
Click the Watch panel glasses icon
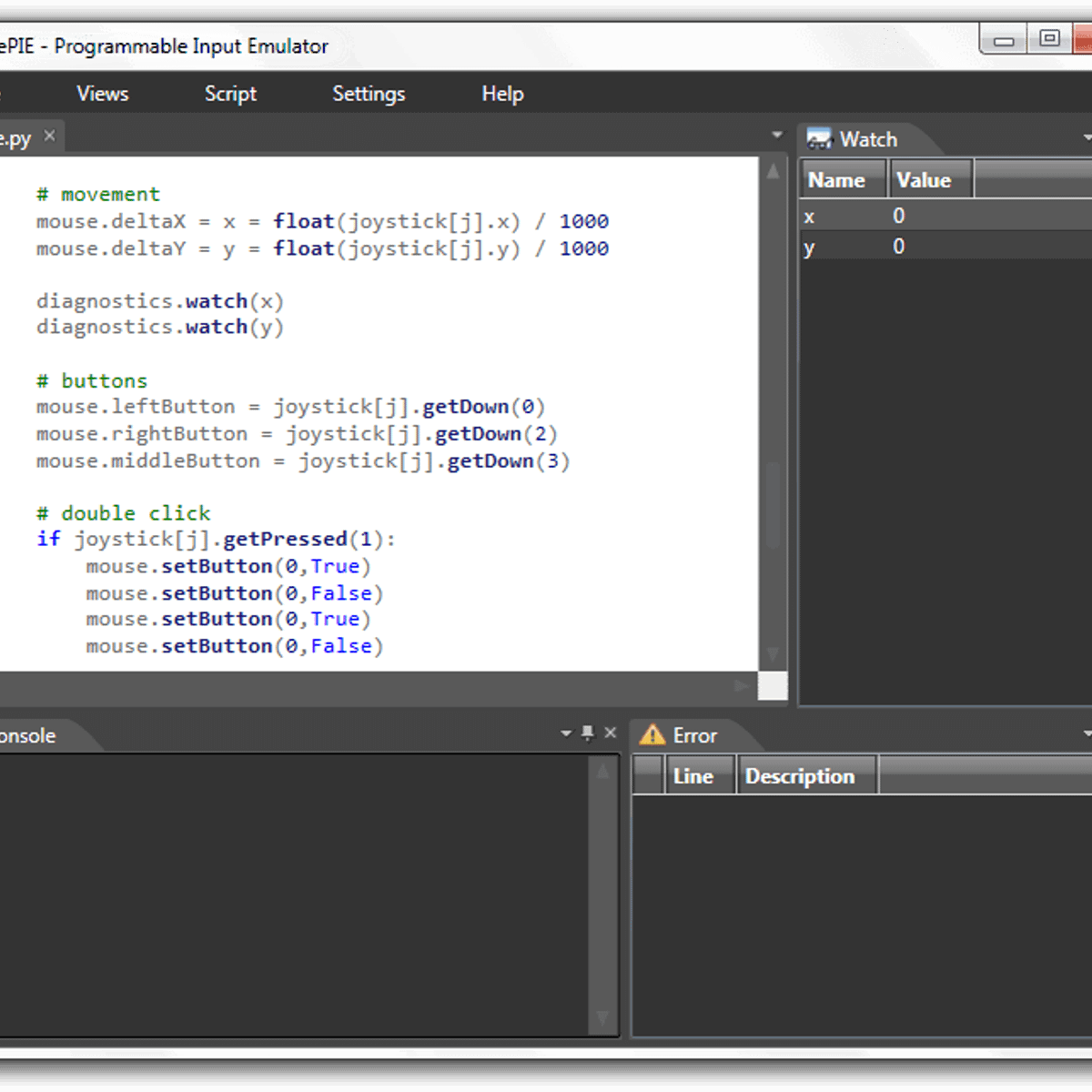coord(819,139)
